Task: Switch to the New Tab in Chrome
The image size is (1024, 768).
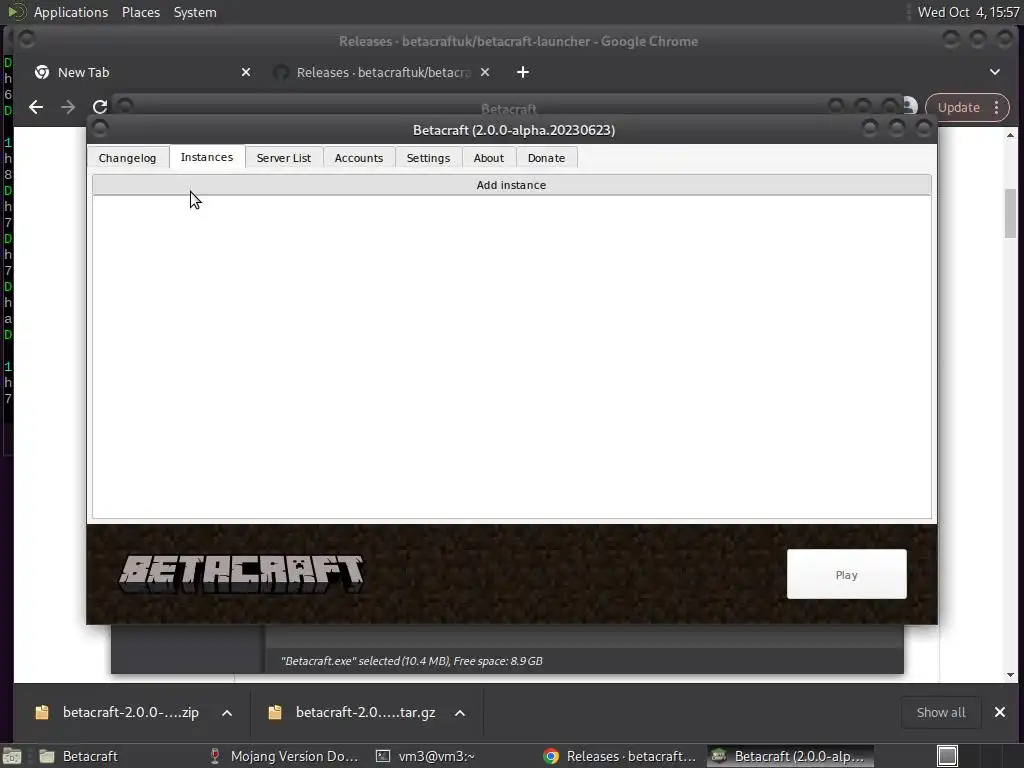Action: point(142,72)
